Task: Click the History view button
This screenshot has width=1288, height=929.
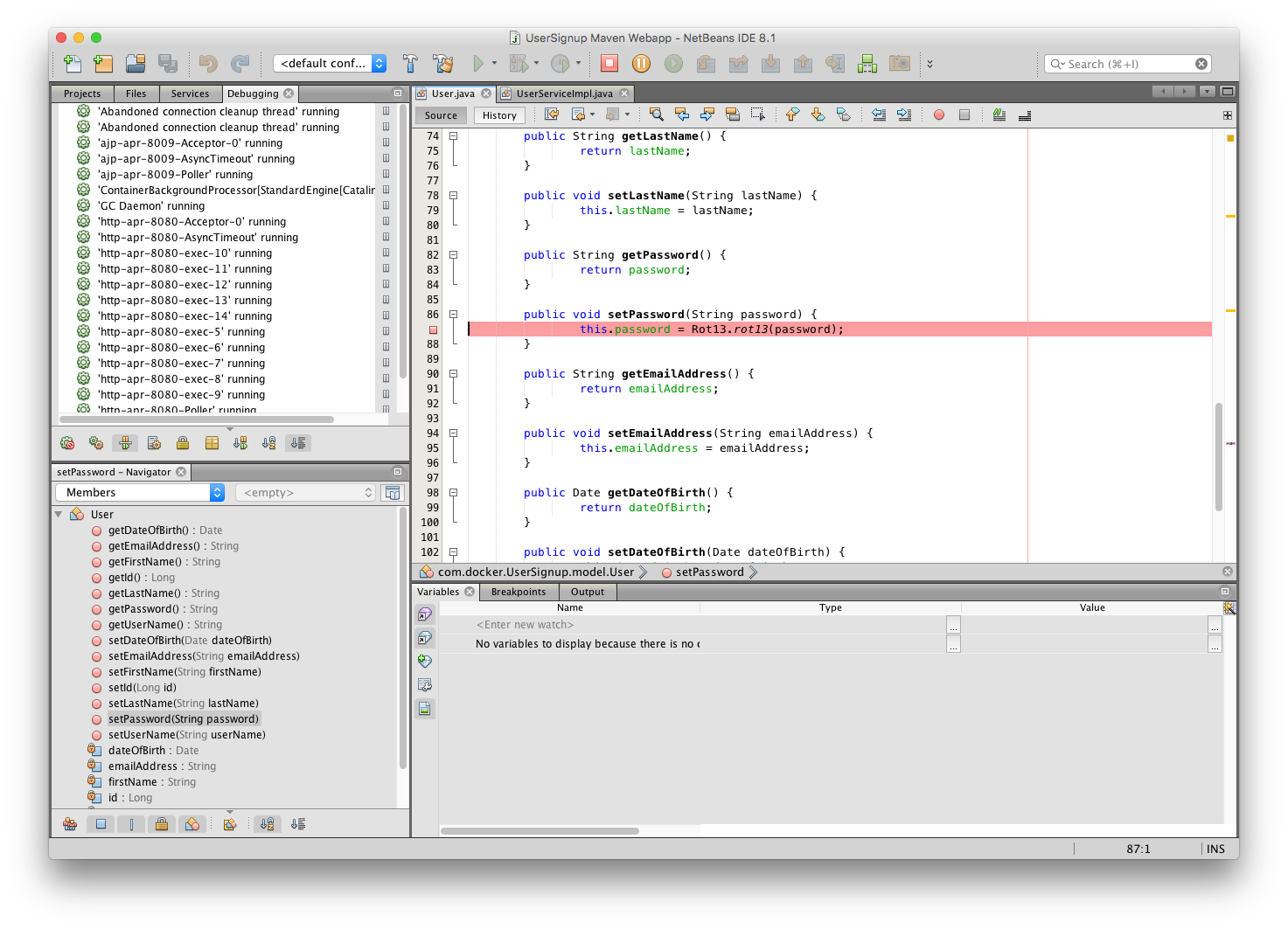Action: (499, 115)
